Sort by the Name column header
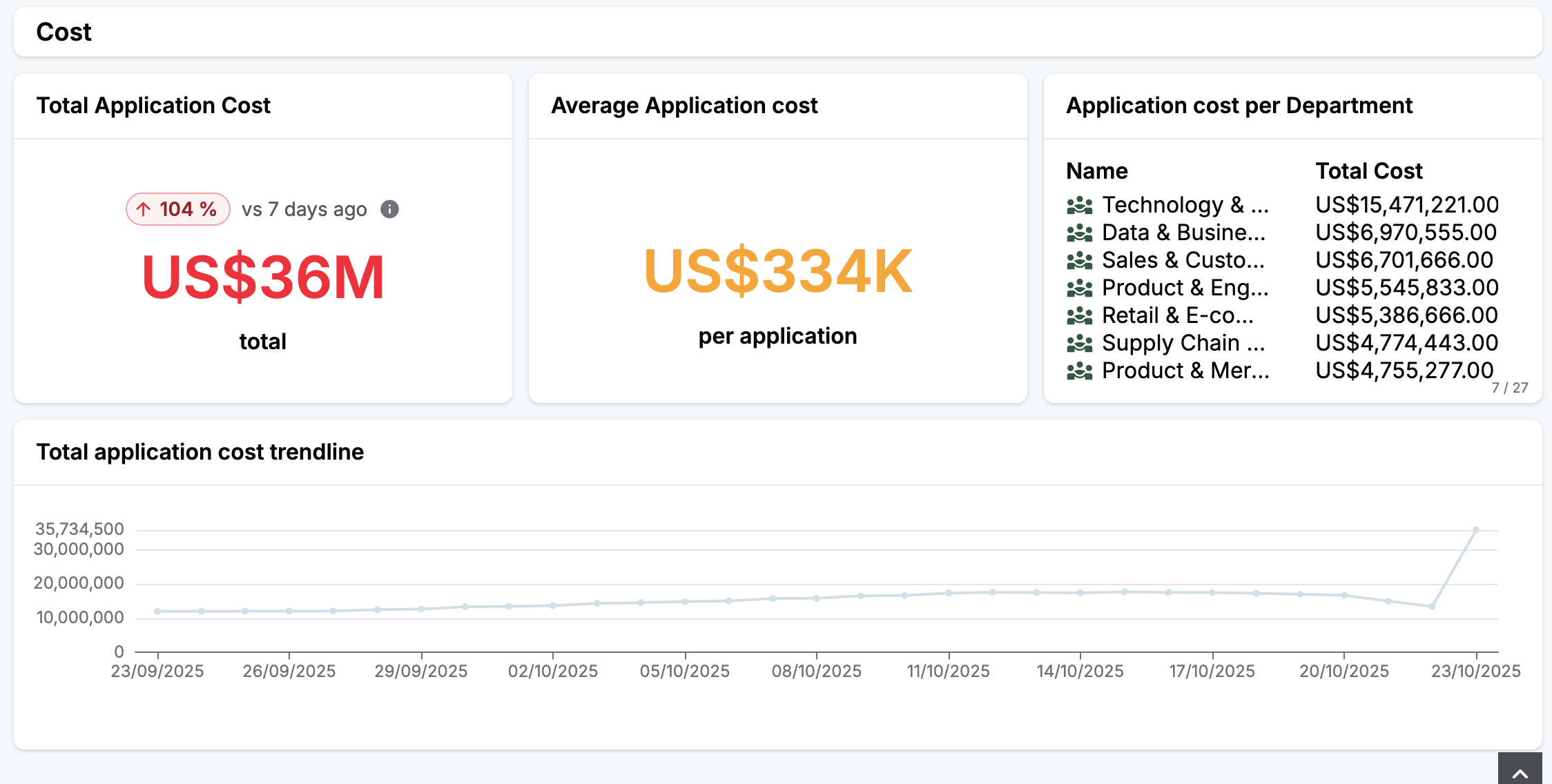 pos(1096,170)
